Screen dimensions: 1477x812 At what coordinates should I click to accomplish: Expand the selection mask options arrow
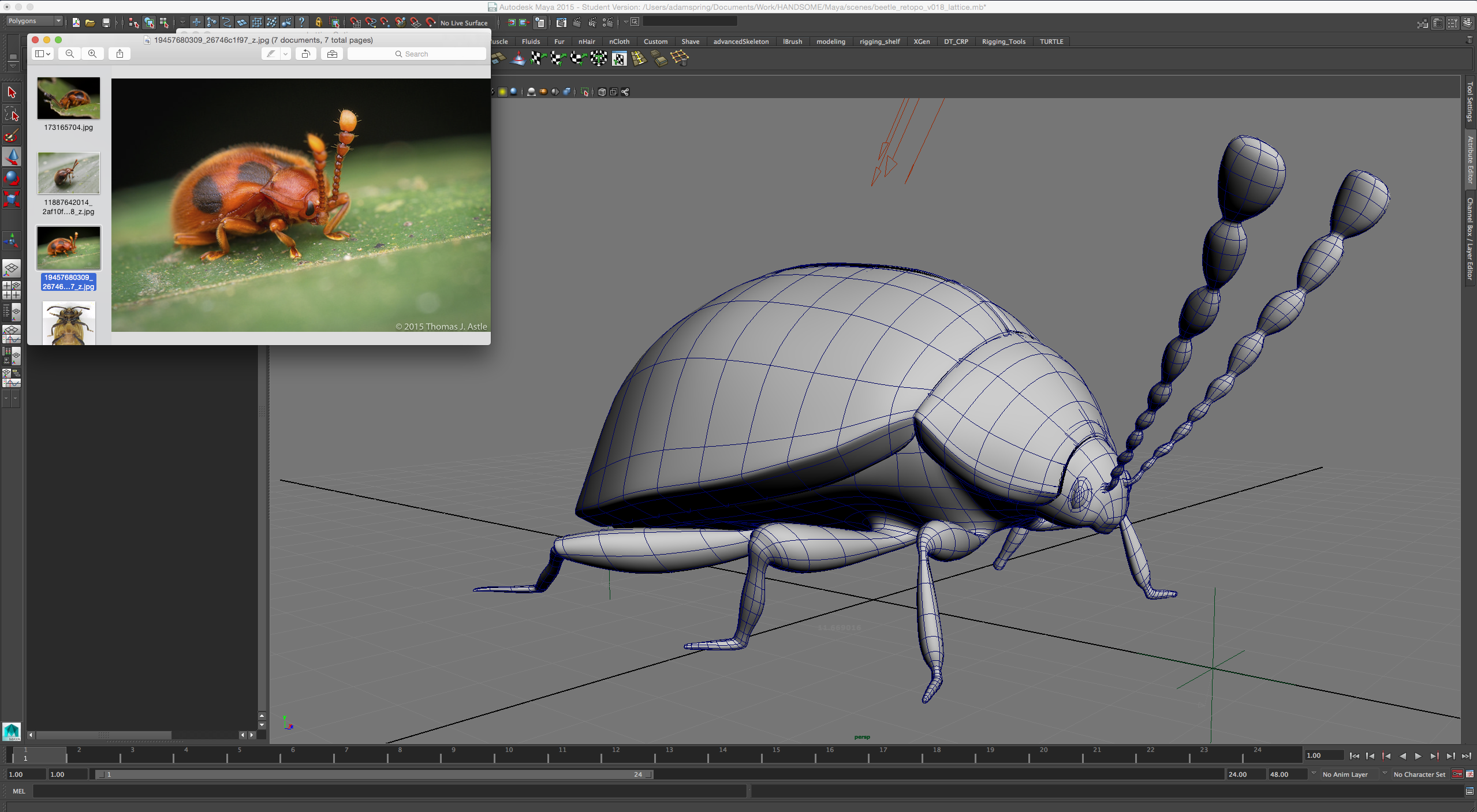tap(182, 22)
